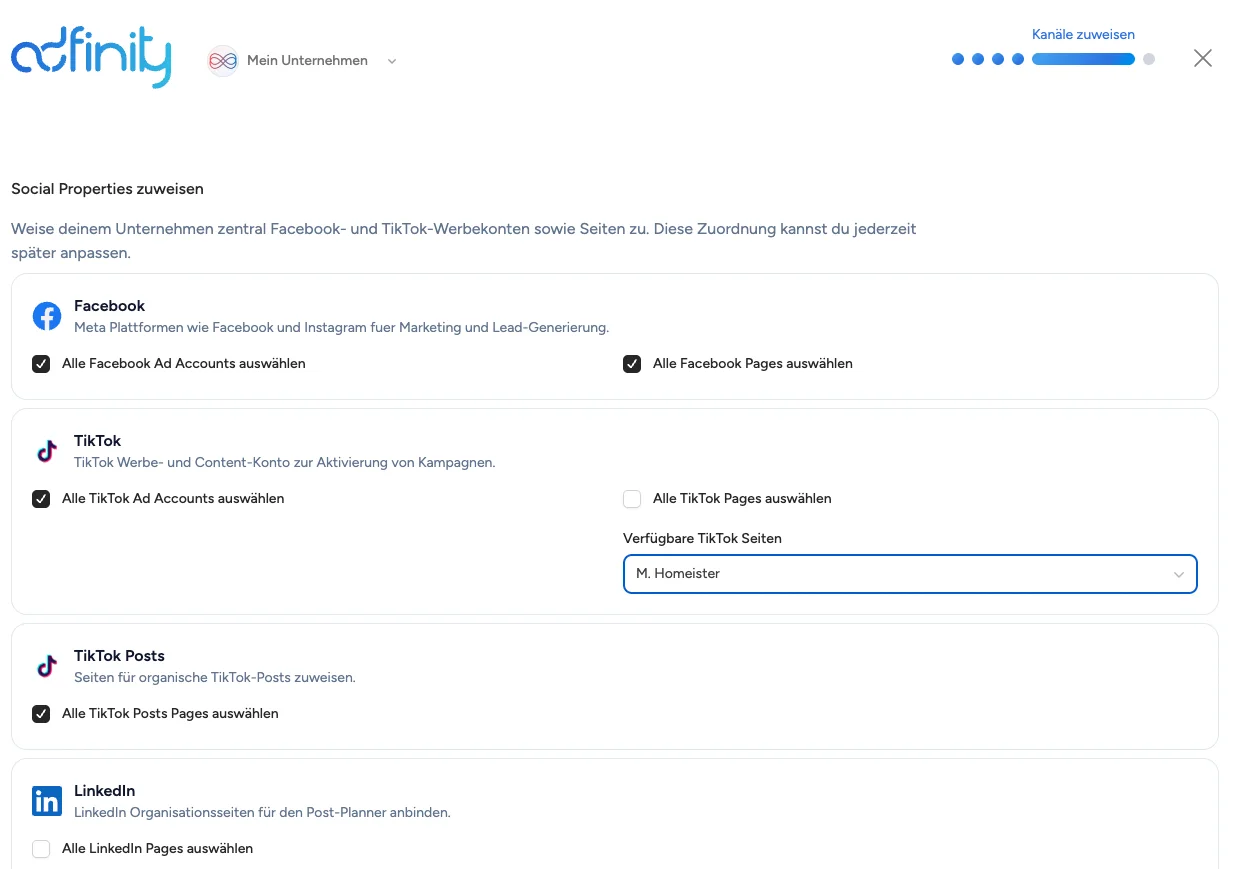The image size is (1235, 869).
Task: Close the setup wizard with the X
Action: tap(1203, 58)
